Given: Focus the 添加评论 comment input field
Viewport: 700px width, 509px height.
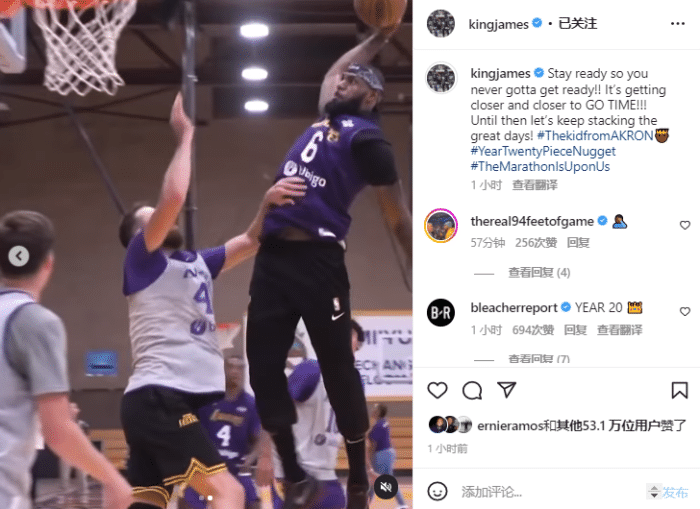Looking at the screenshot, I should pos(551,492).
